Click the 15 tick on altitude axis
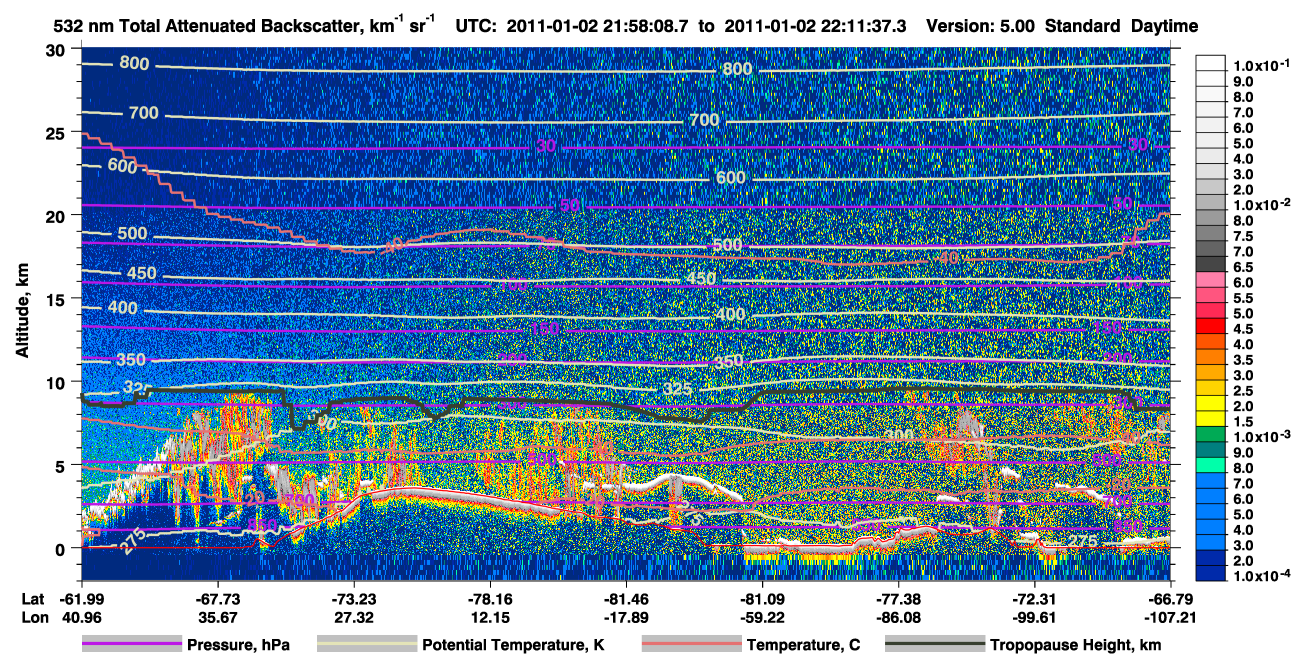Image resolution: width=1300 pixels, height=667 pixels. [x=58, y=299]
